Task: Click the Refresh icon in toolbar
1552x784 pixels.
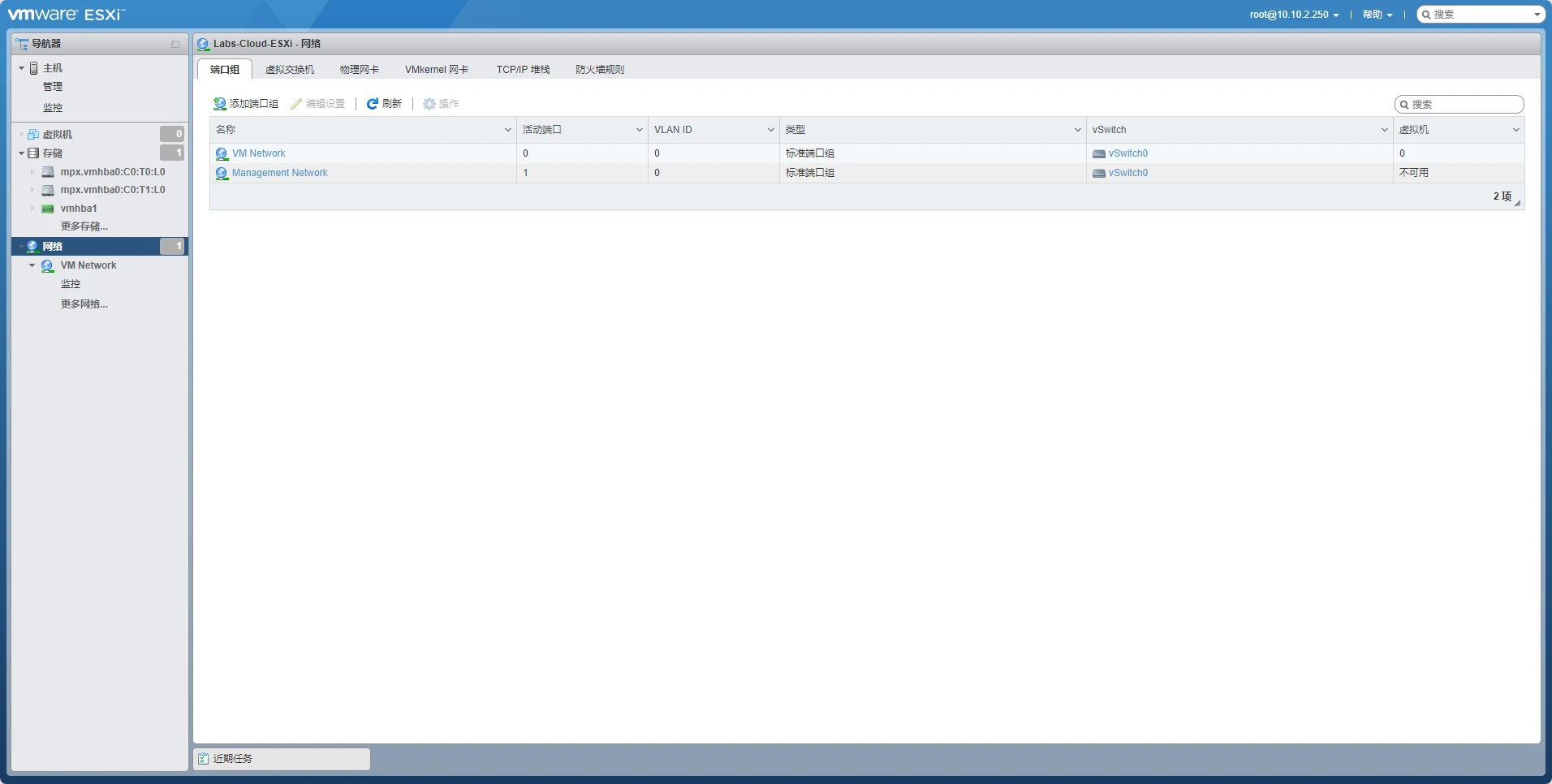Action: [x=373, y=104]
